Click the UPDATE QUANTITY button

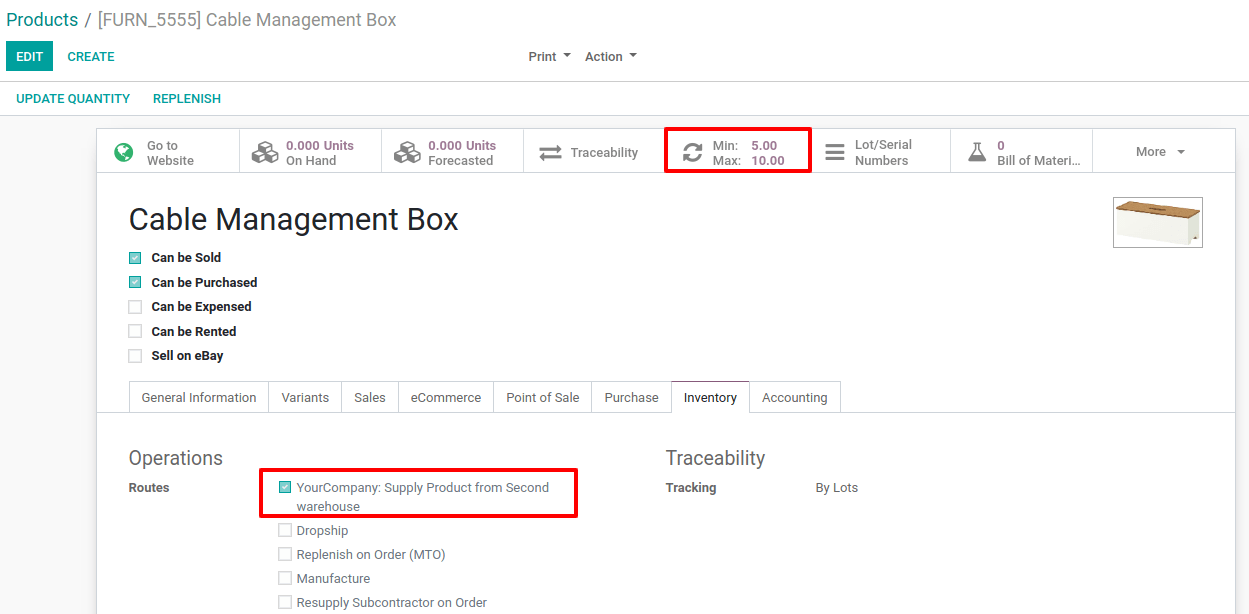point(73,99)
